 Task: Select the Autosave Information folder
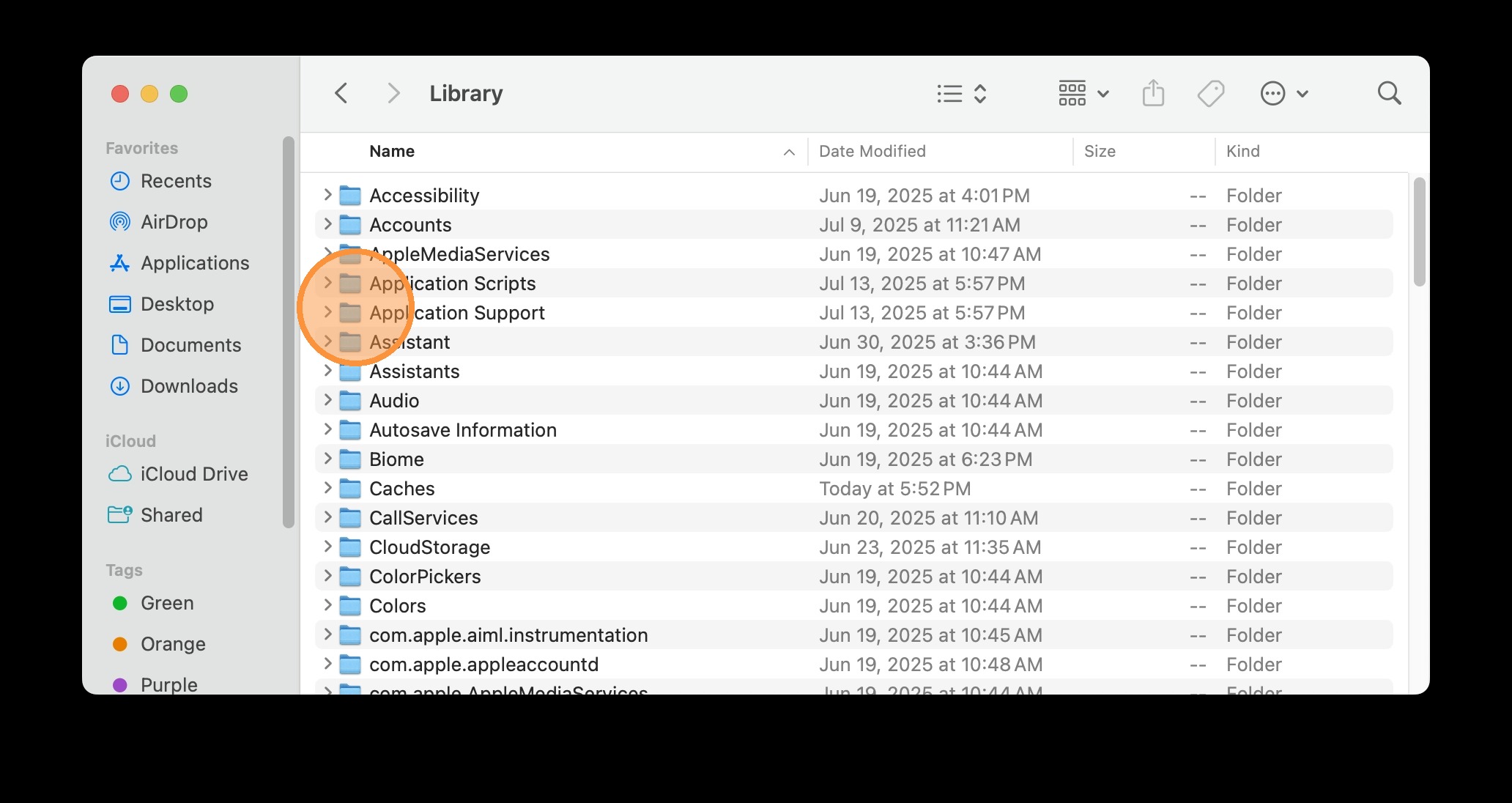click(853, 430)
